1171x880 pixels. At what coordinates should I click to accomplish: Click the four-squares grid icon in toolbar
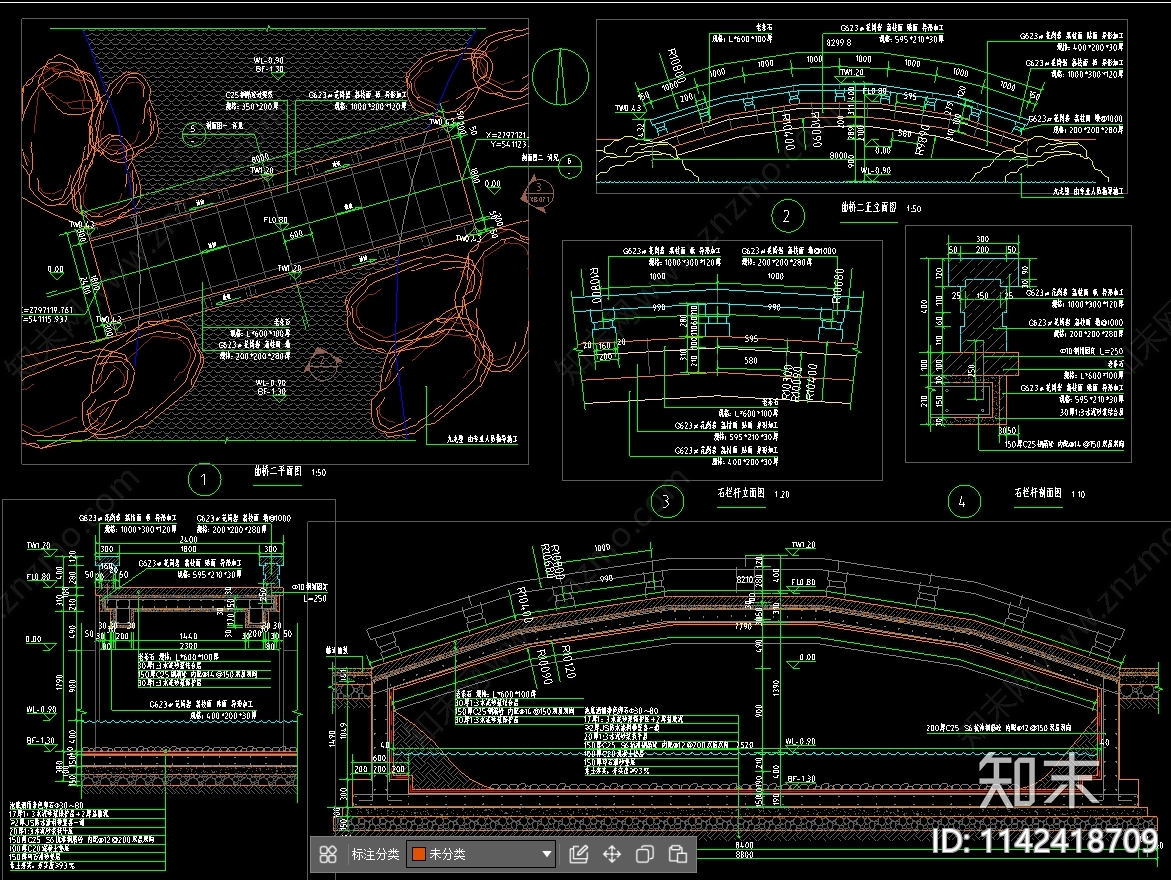point(327,854)
